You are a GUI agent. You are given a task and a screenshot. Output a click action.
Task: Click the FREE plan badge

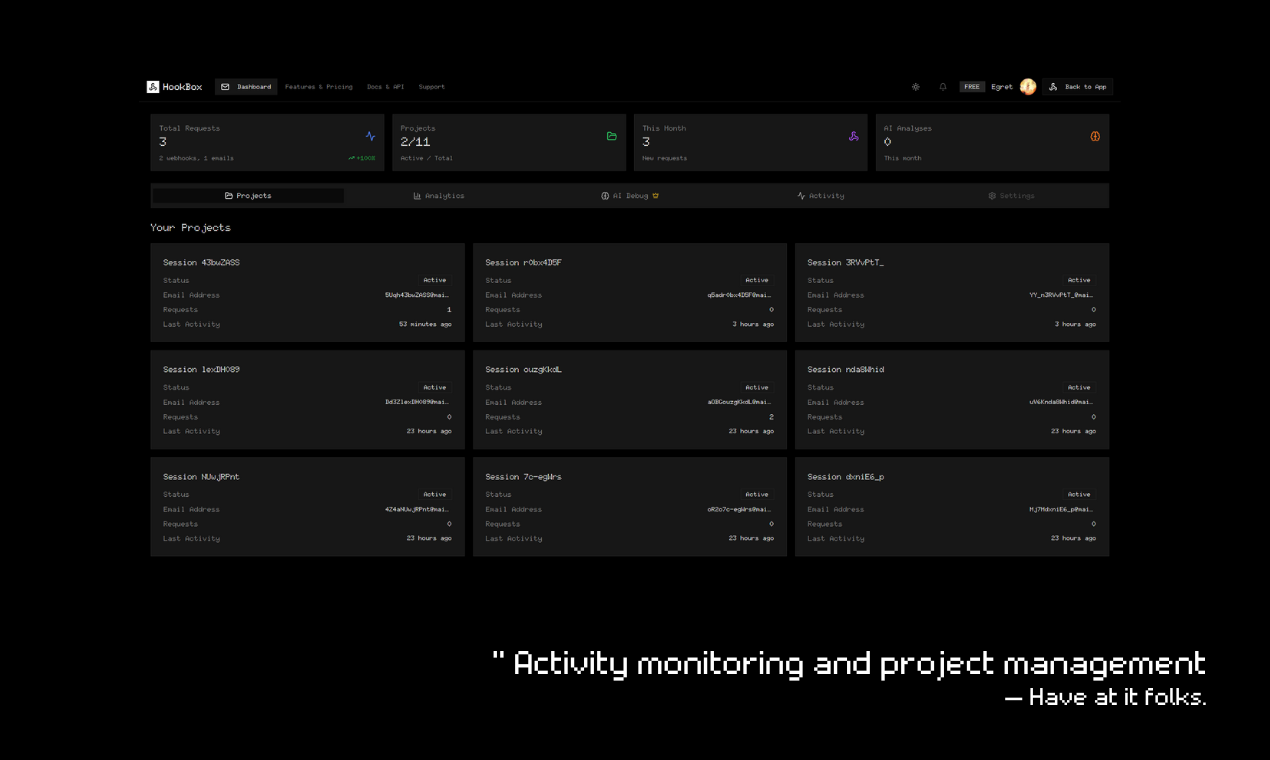coord(972,87)
